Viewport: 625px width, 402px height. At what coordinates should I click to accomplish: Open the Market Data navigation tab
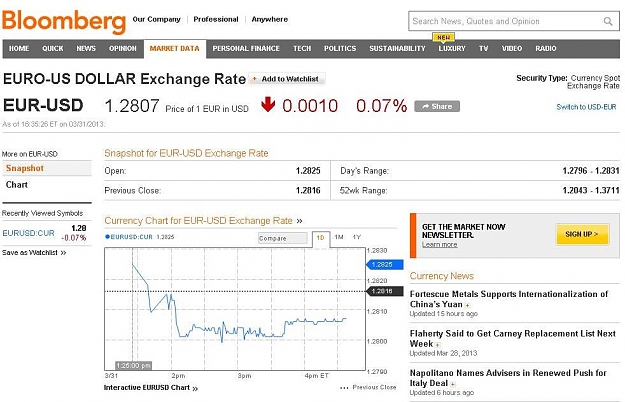pos(175,49)
